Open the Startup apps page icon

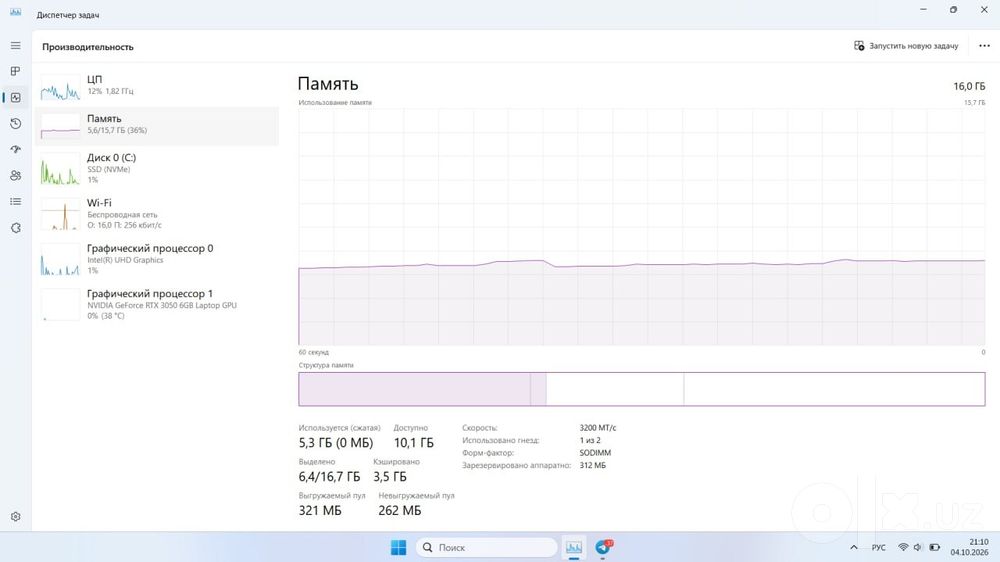(15, 149)
